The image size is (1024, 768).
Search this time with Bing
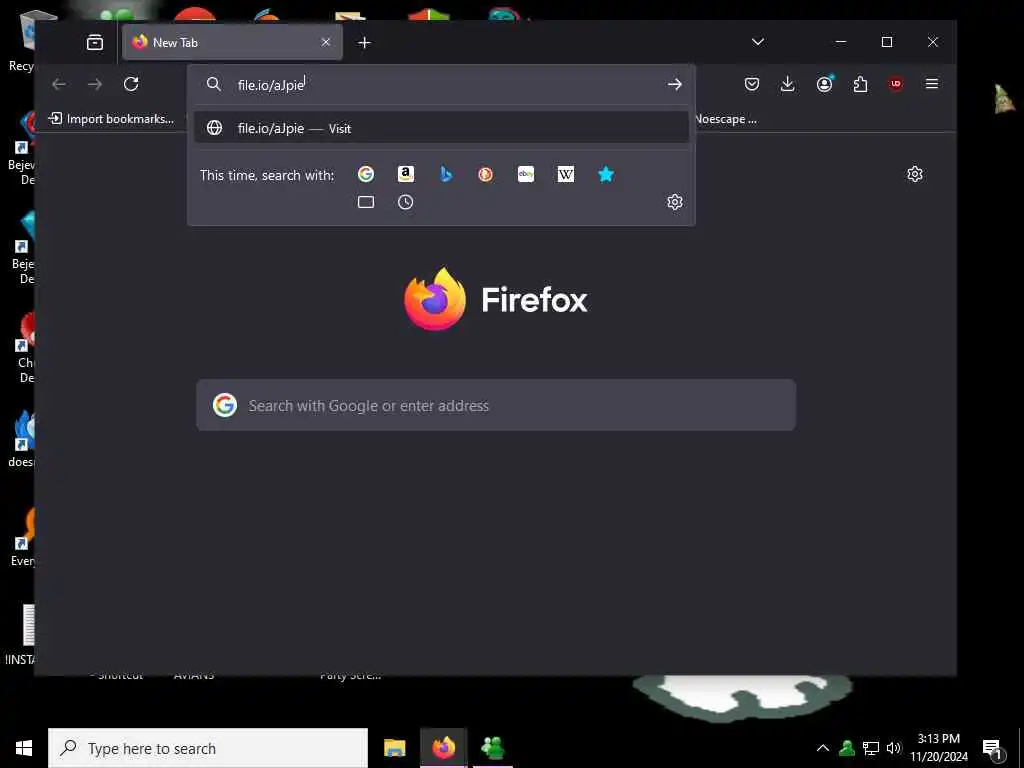tap(446, 174)
